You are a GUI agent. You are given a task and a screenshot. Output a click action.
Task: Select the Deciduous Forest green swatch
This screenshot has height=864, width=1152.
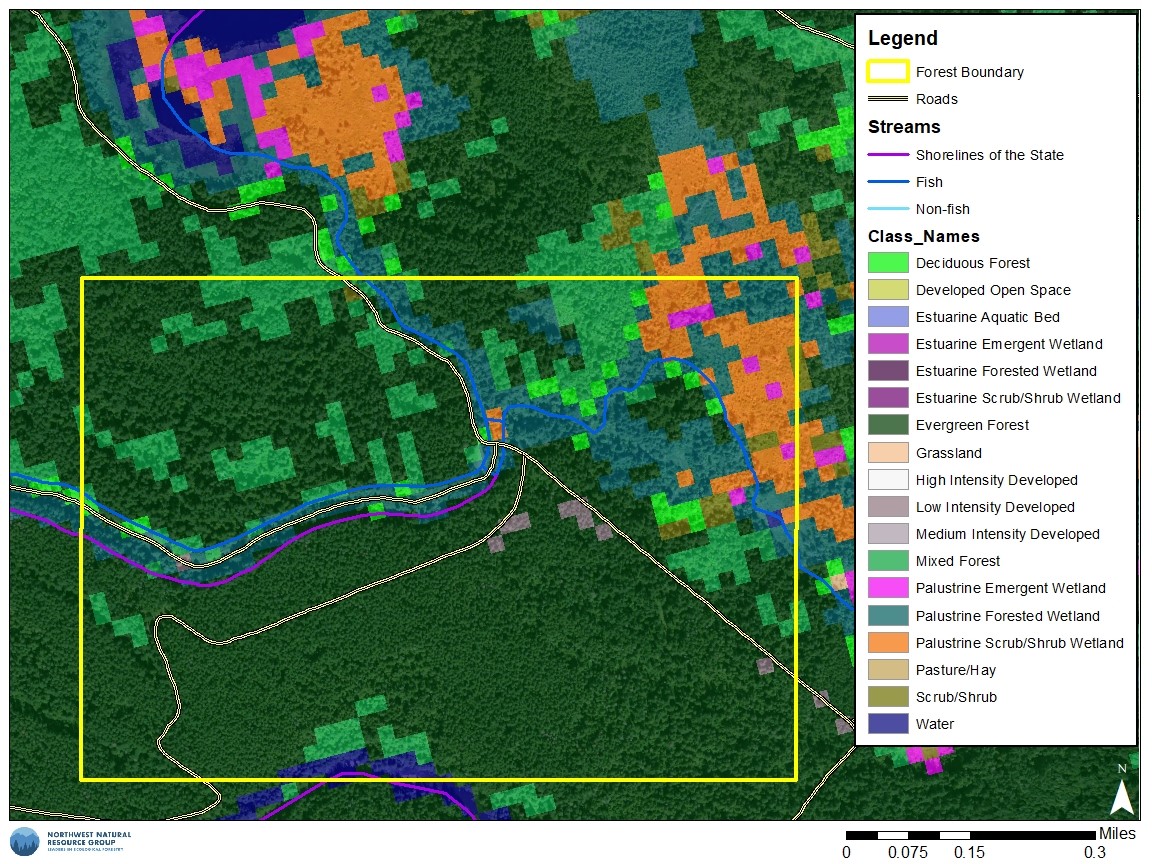point(887,263)
